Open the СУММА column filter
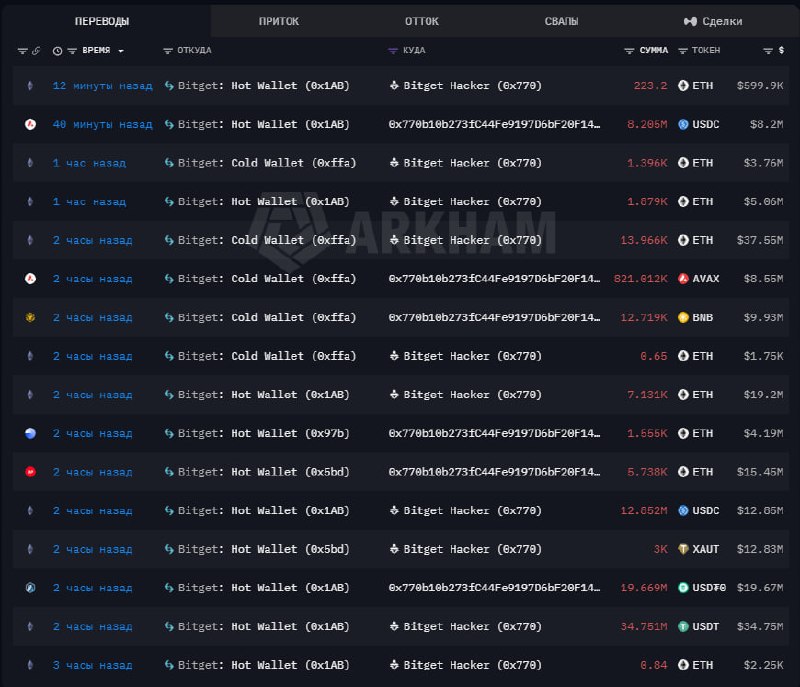 pyautogui.click(x=629, y=50)
